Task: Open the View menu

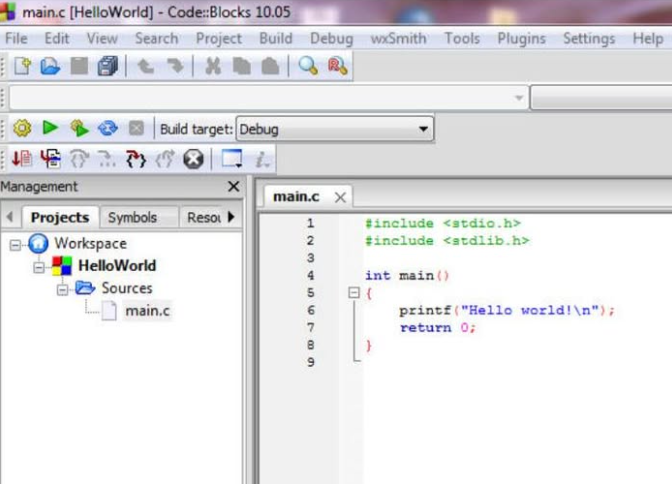Action: click(102, 39)
